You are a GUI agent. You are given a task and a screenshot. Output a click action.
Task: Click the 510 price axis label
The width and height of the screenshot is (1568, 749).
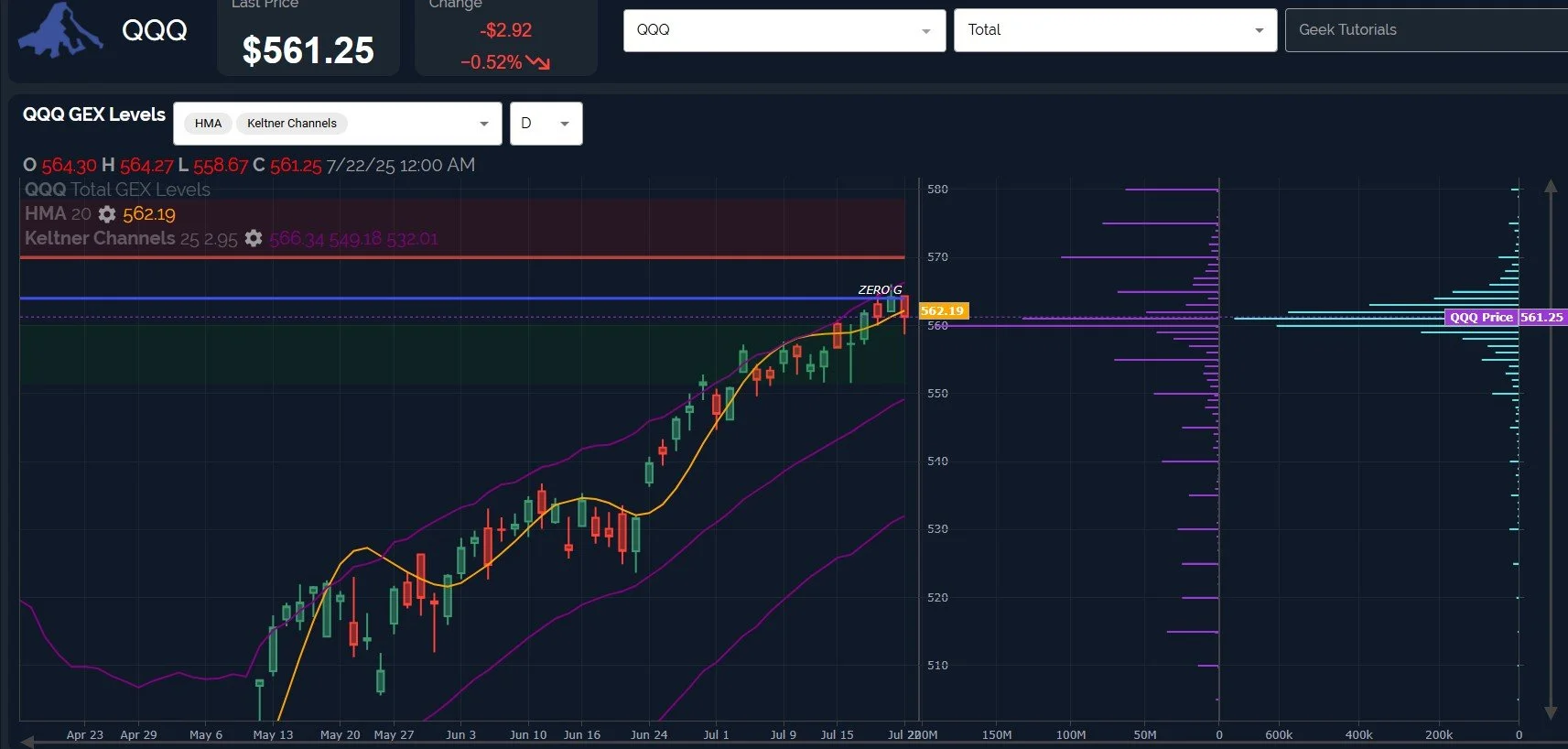click(937, 666)
